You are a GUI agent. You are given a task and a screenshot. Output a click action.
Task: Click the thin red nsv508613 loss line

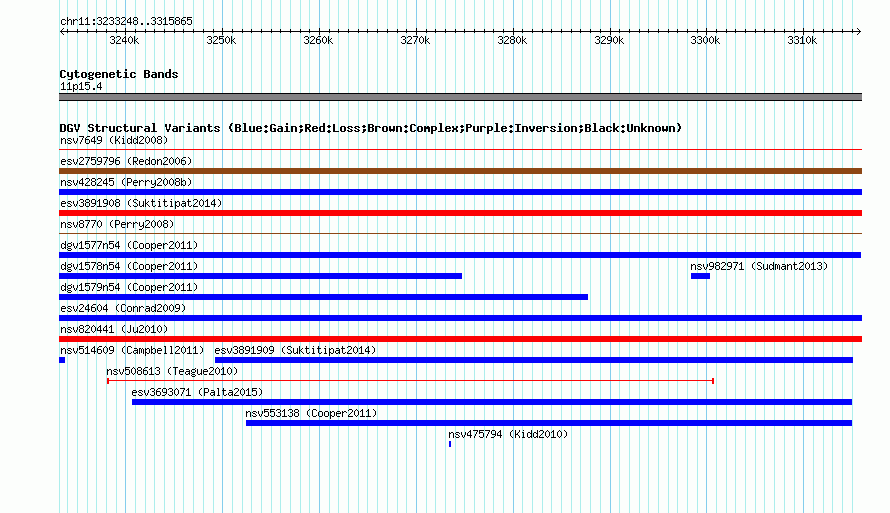pyautogui.click(x=410, y=381)
